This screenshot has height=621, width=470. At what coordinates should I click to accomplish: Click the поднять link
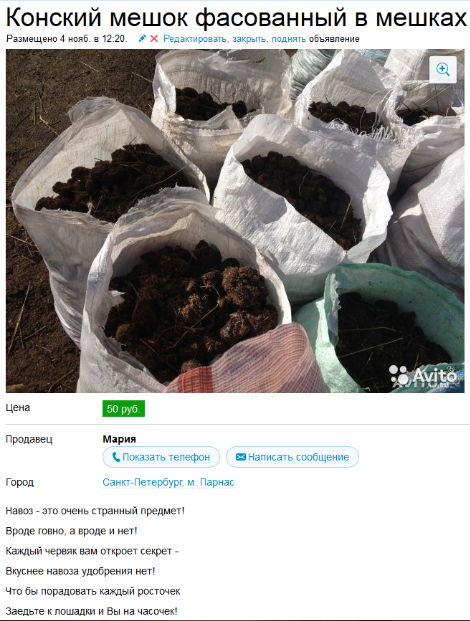point(289,39)
